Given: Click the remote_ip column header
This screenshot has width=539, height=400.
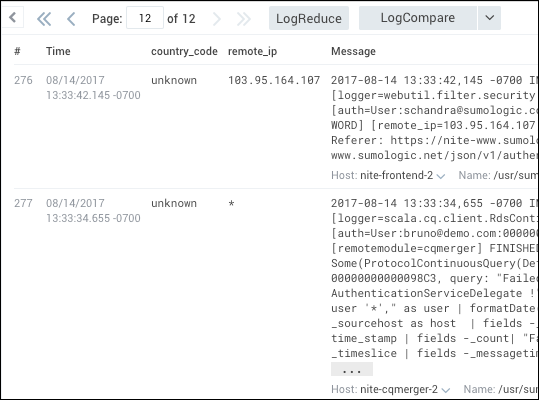Looking at the screenshot, I should click(x=252, y=51).
